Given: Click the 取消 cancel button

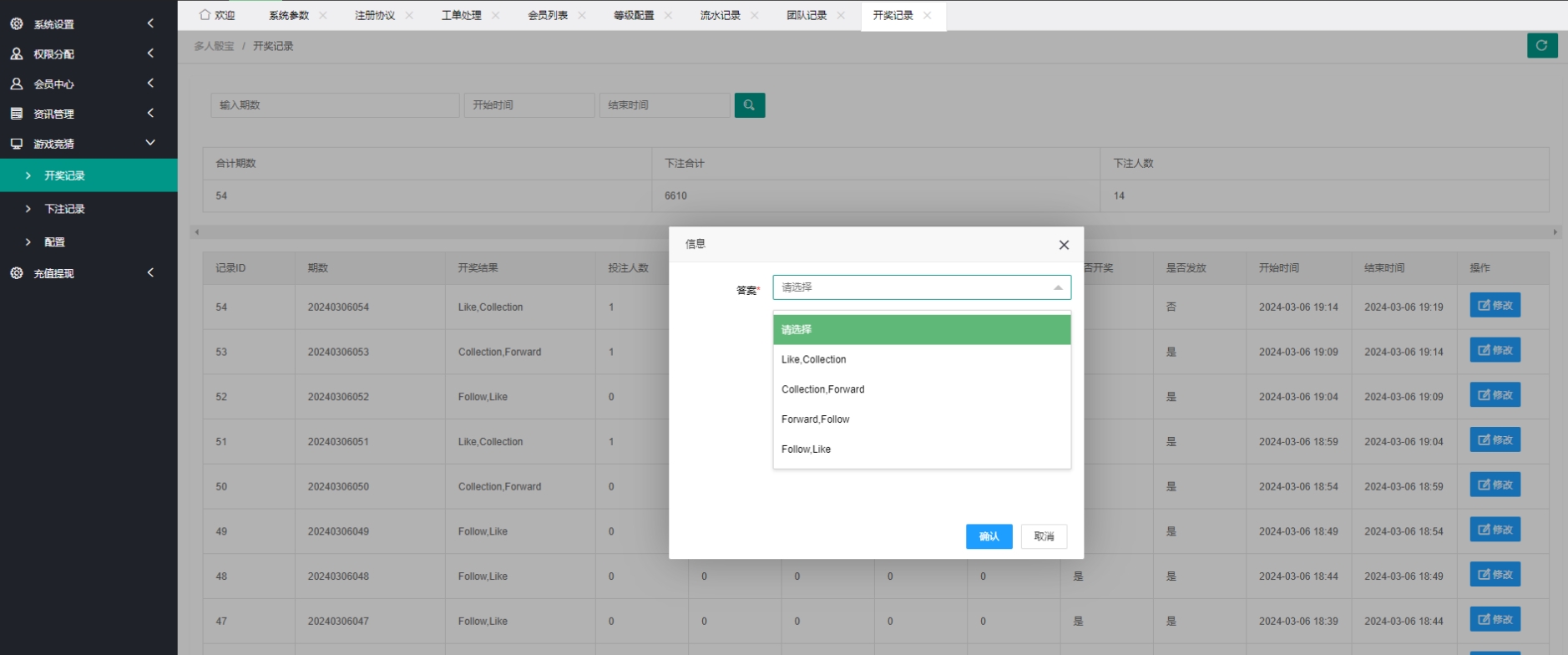Looking at the screenshot, I should (x=1043, y=536).
